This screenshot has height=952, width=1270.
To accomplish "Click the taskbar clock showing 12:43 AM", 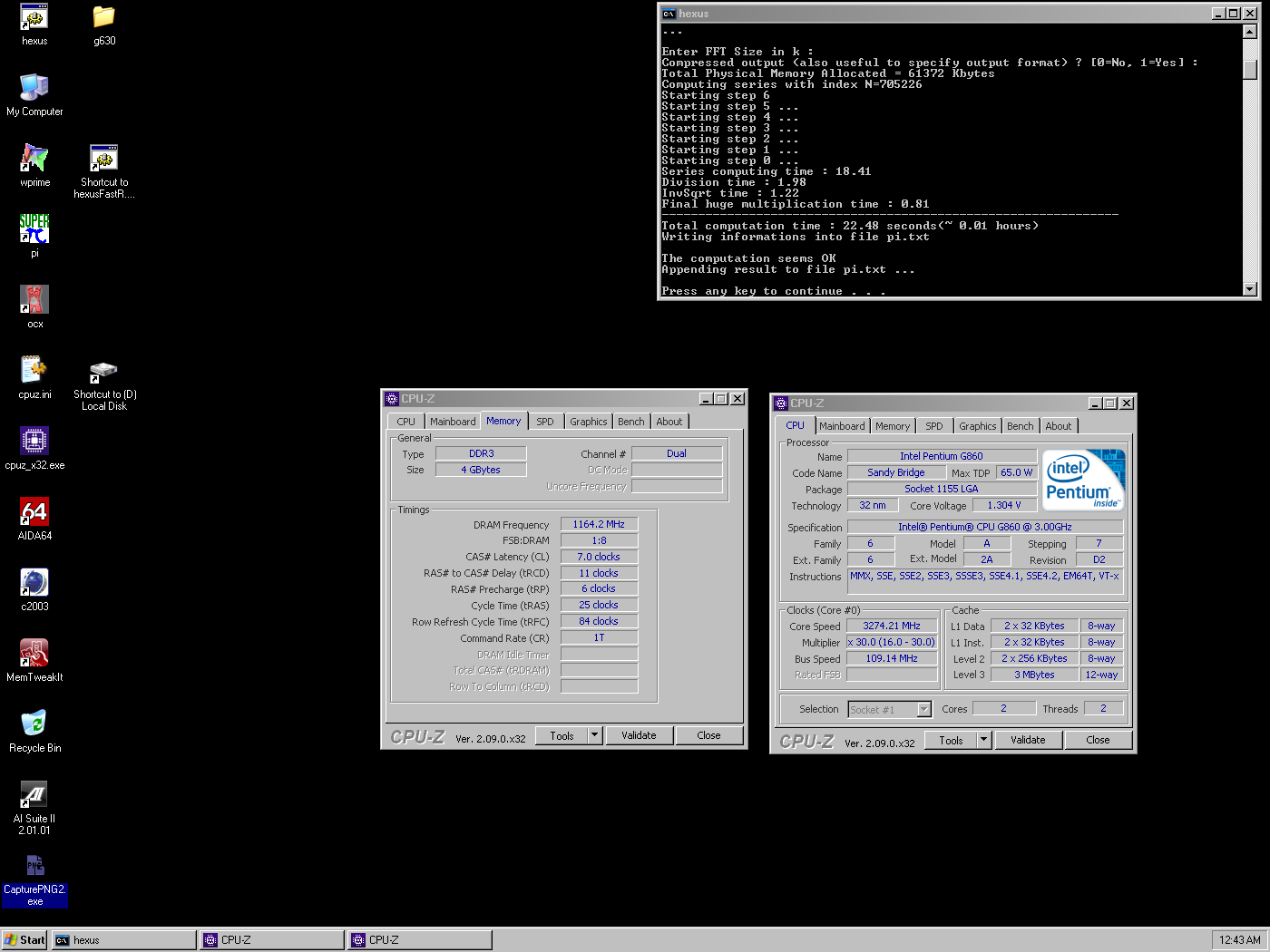I will coord(1239,940).
